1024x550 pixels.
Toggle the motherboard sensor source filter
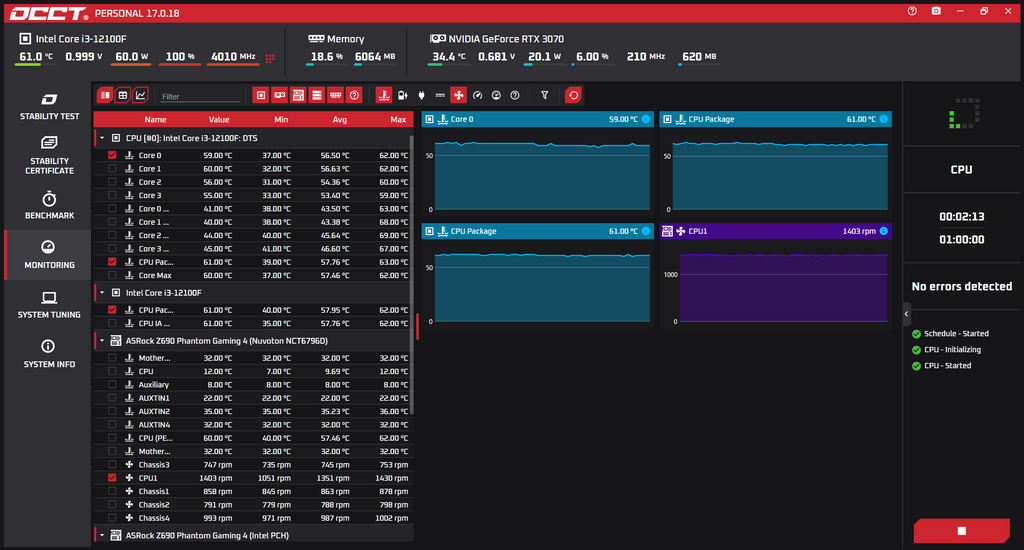coord(298,95)
